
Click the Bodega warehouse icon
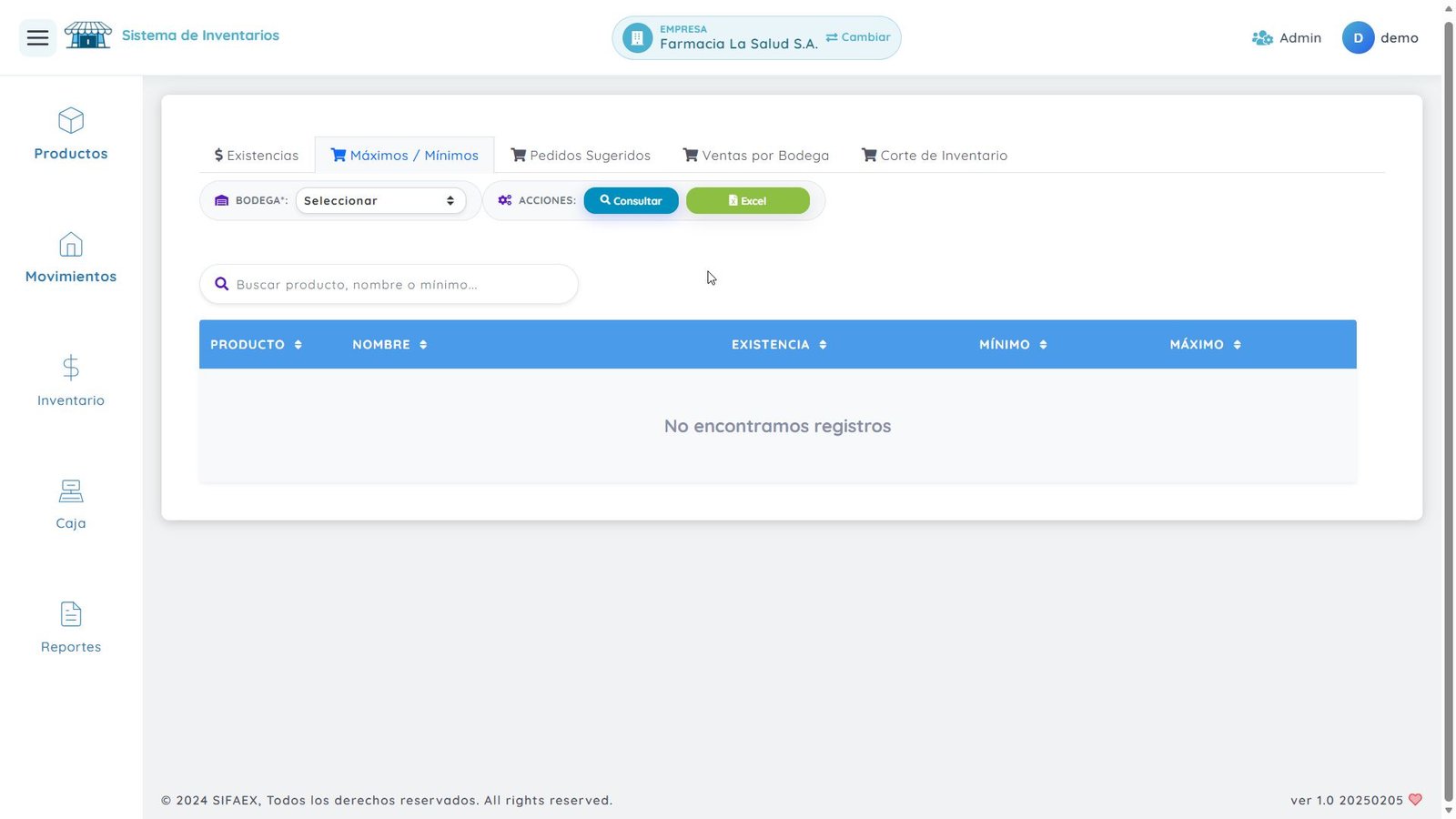pos(221,200)
